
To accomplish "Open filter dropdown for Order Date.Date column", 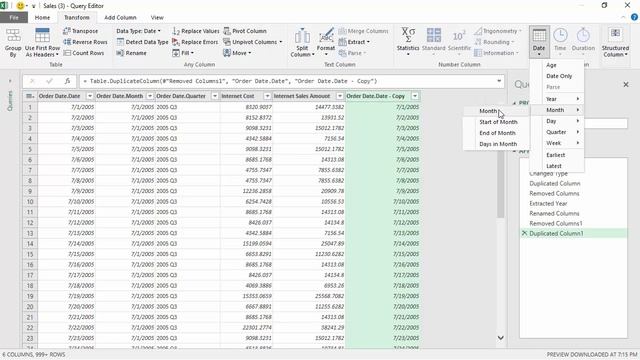I will [90, 96].
